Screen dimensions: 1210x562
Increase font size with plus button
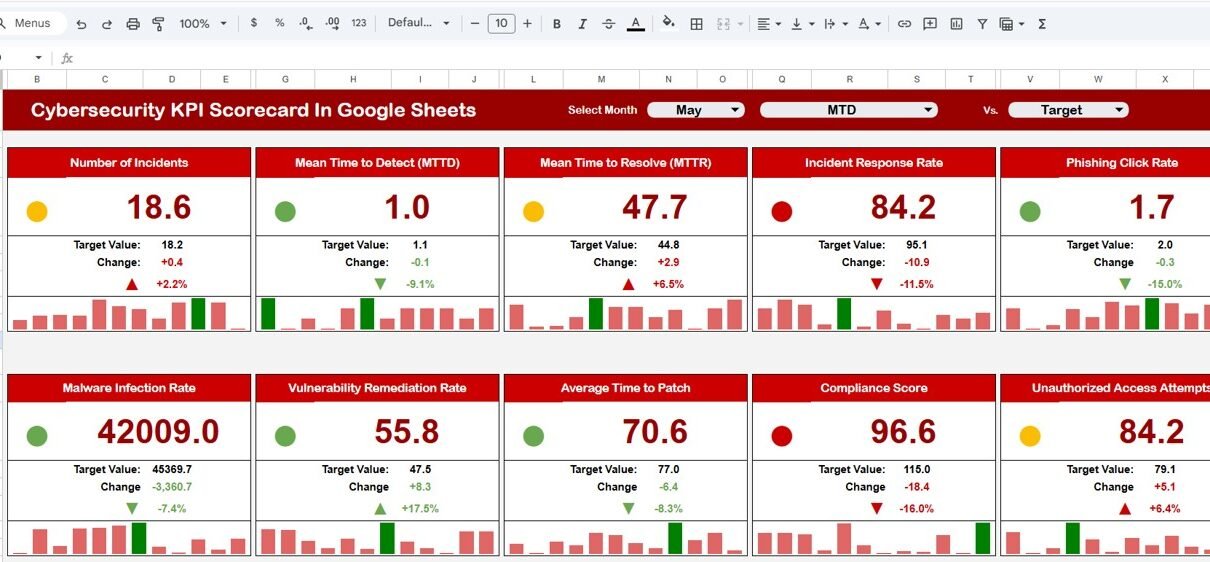527,23
